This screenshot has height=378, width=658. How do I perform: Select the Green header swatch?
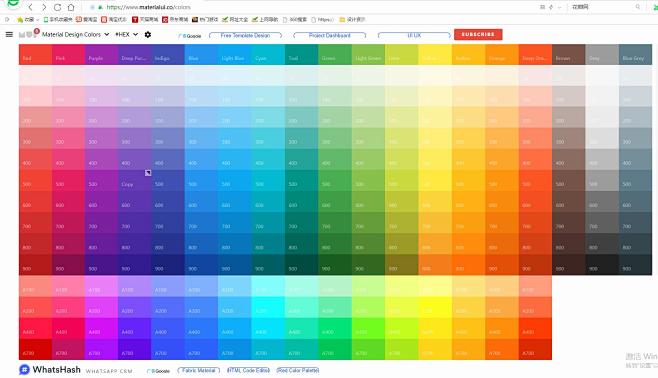[335, 55]
